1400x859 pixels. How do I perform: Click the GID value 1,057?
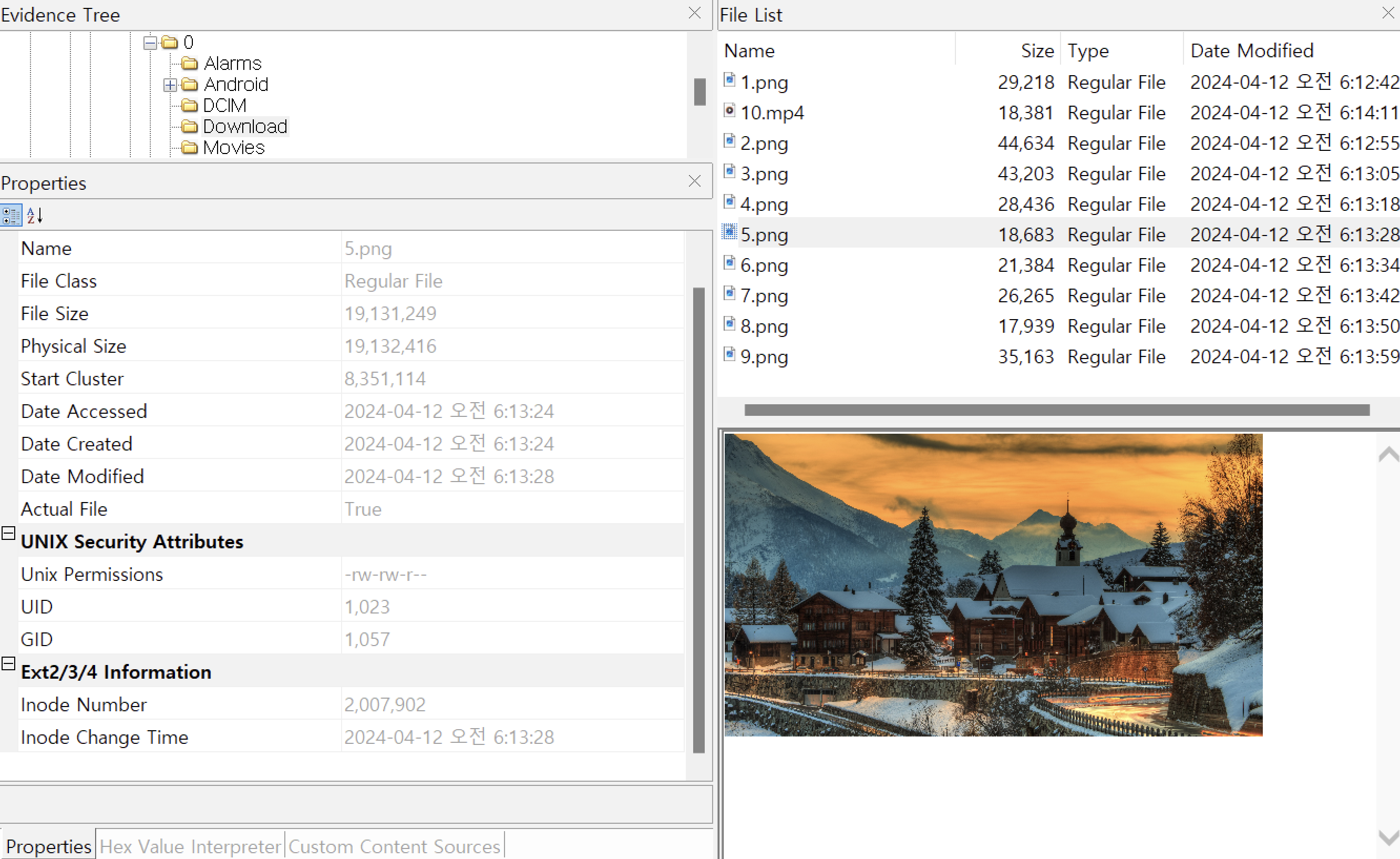[x=367, y=639]
